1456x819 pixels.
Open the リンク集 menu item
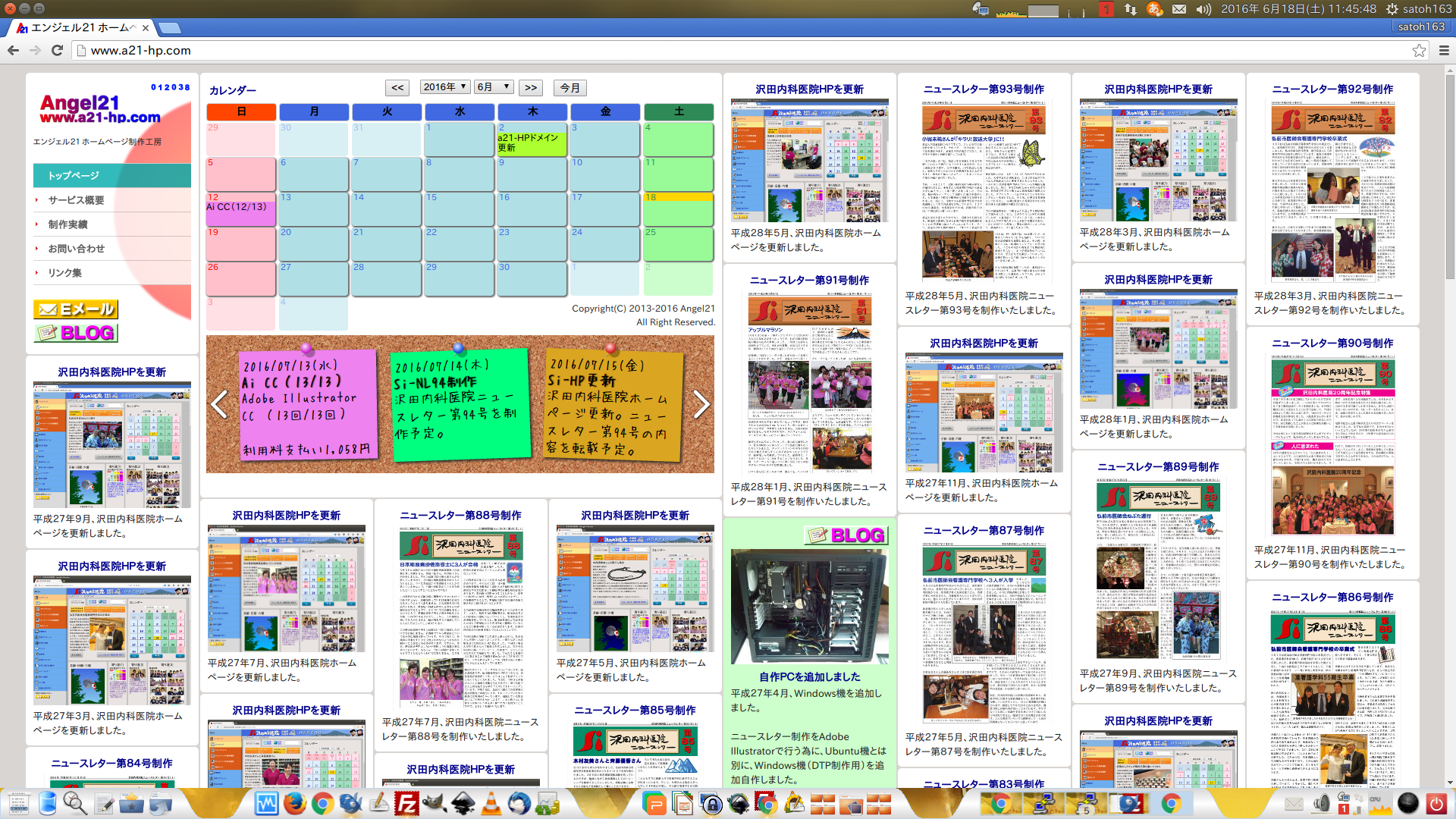pos(112,273)
